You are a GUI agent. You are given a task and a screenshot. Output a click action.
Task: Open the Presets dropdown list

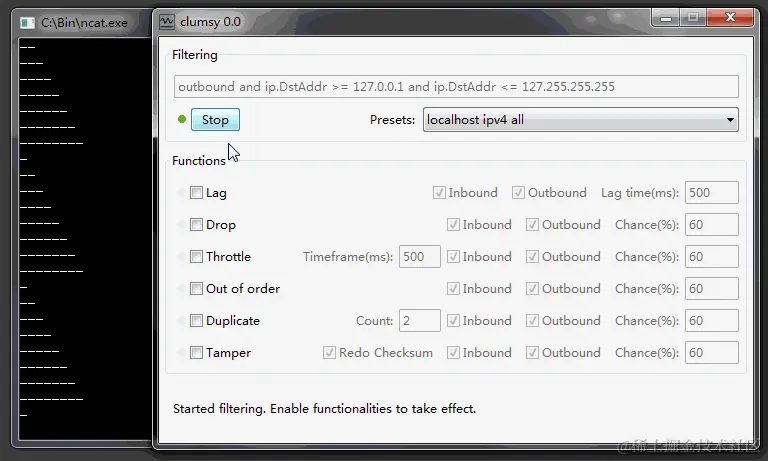580,120
